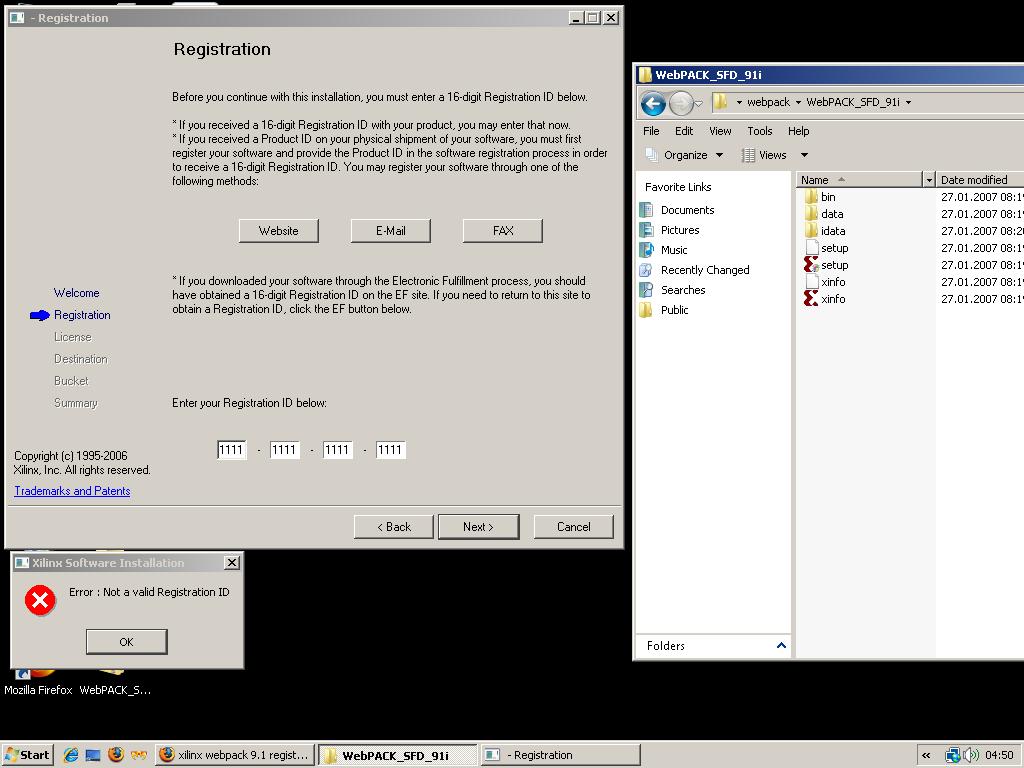Click the folder icon in Explorer address bar
This screenshot has width=1024, height=768.
[720, 102]
